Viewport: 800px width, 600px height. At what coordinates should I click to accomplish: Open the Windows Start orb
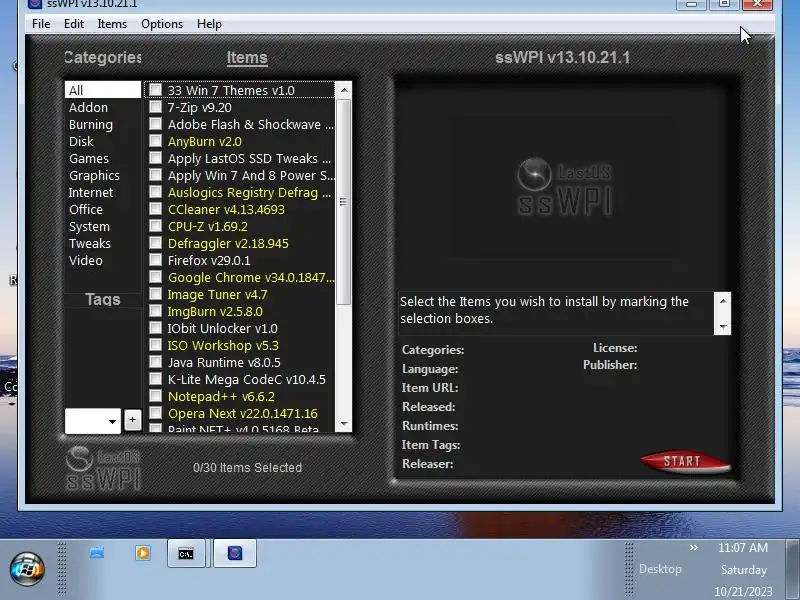27,568
